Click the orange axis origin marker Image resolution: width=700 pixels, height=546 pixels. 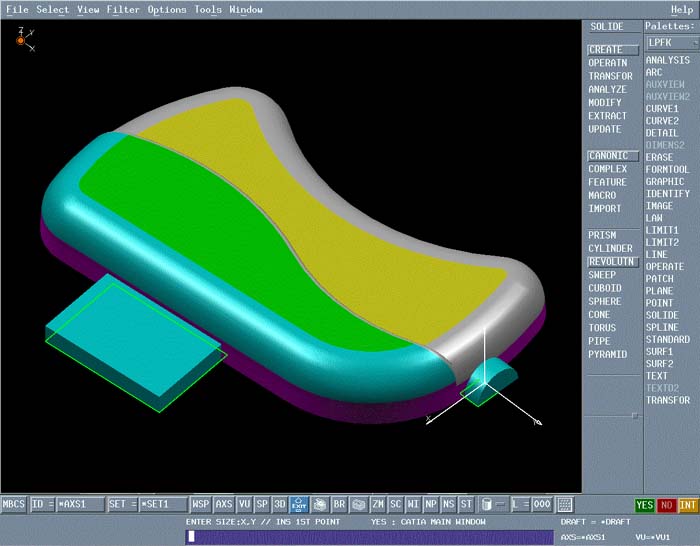tap(20, 40)
